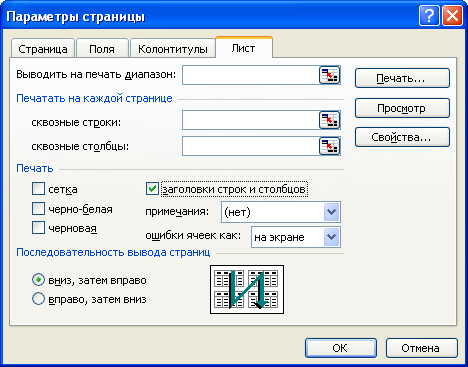Click the help question mark icon
The image size is (468, 367).
click(x=429, y=16)
